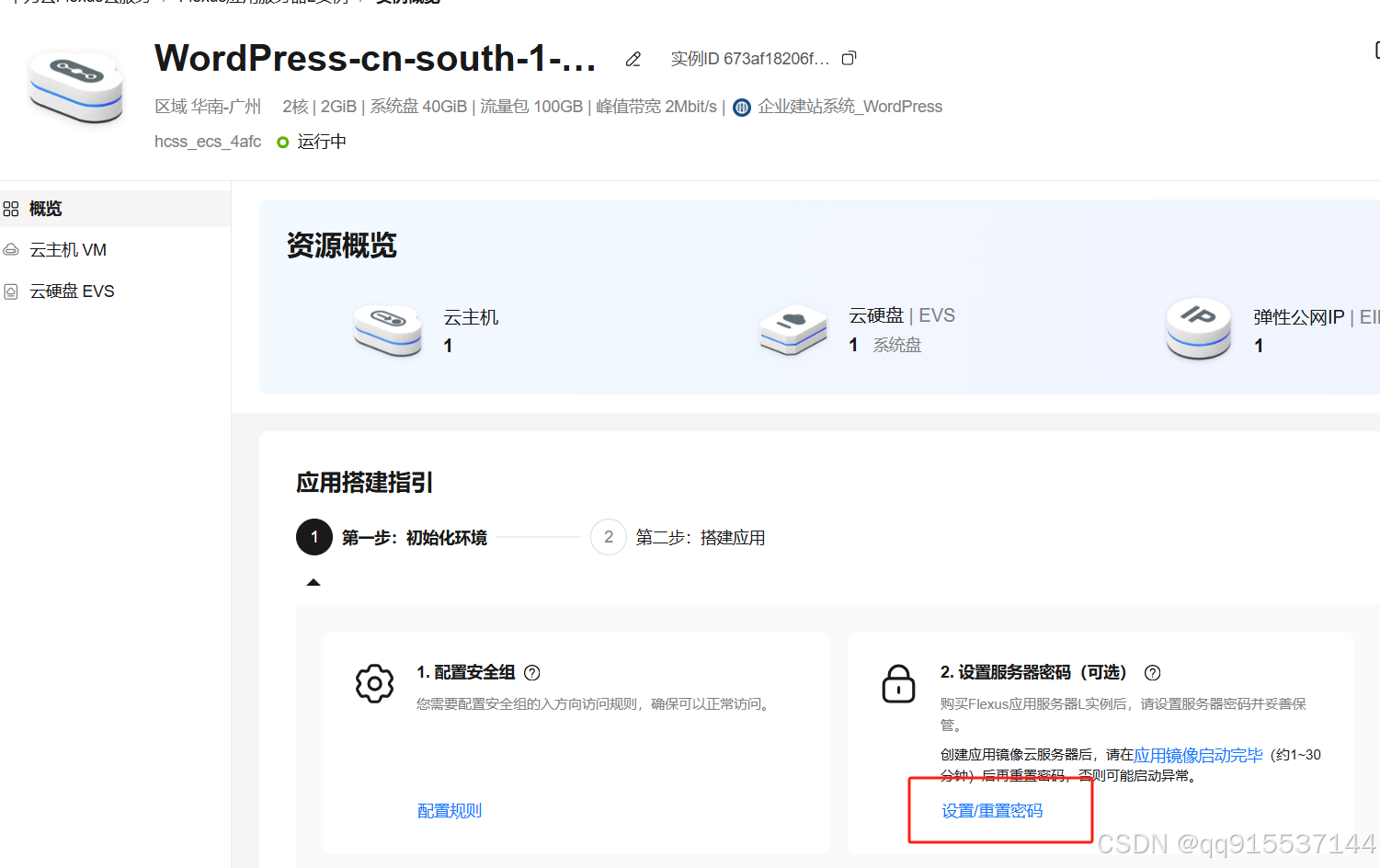1380x868 pixels.
Task: Open the 概览 sidebar menu item
Action: (115, 209)
